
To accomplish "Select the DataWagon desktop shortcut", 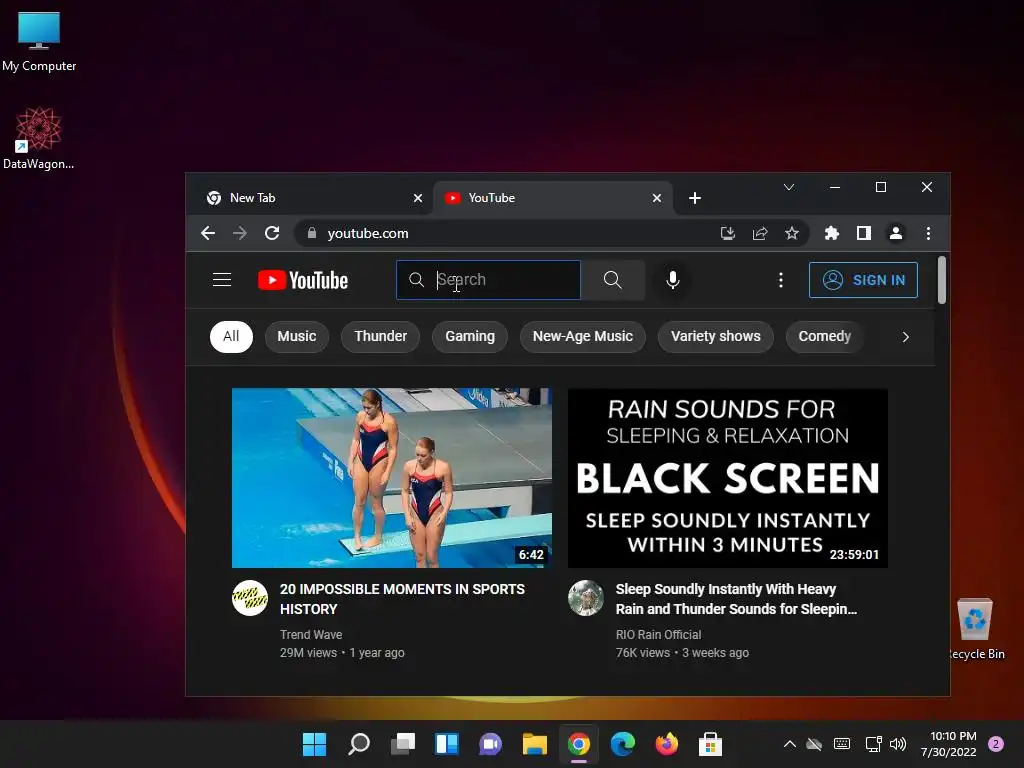I will [39, 138].
